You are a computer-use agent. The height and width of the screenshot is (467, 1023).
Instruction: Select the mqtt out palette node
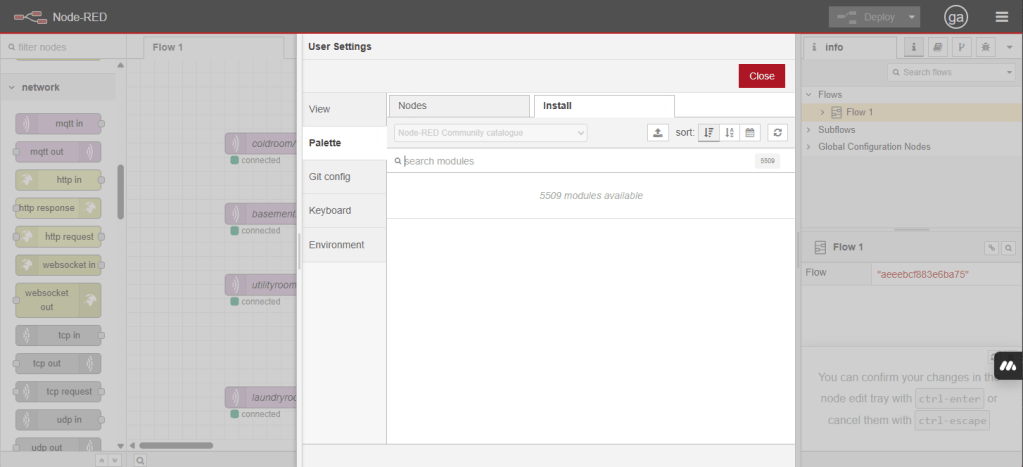click(x=58, y=152)
